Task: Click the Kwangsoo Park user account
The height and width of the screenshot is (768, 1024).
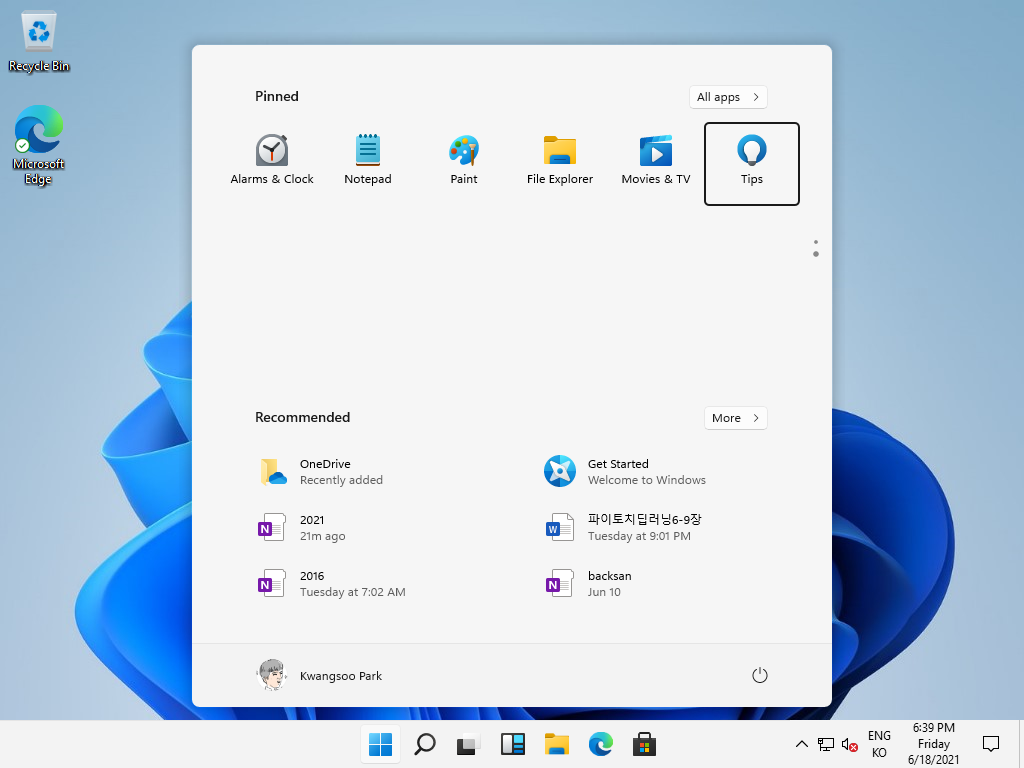Action: click(320, 675)
